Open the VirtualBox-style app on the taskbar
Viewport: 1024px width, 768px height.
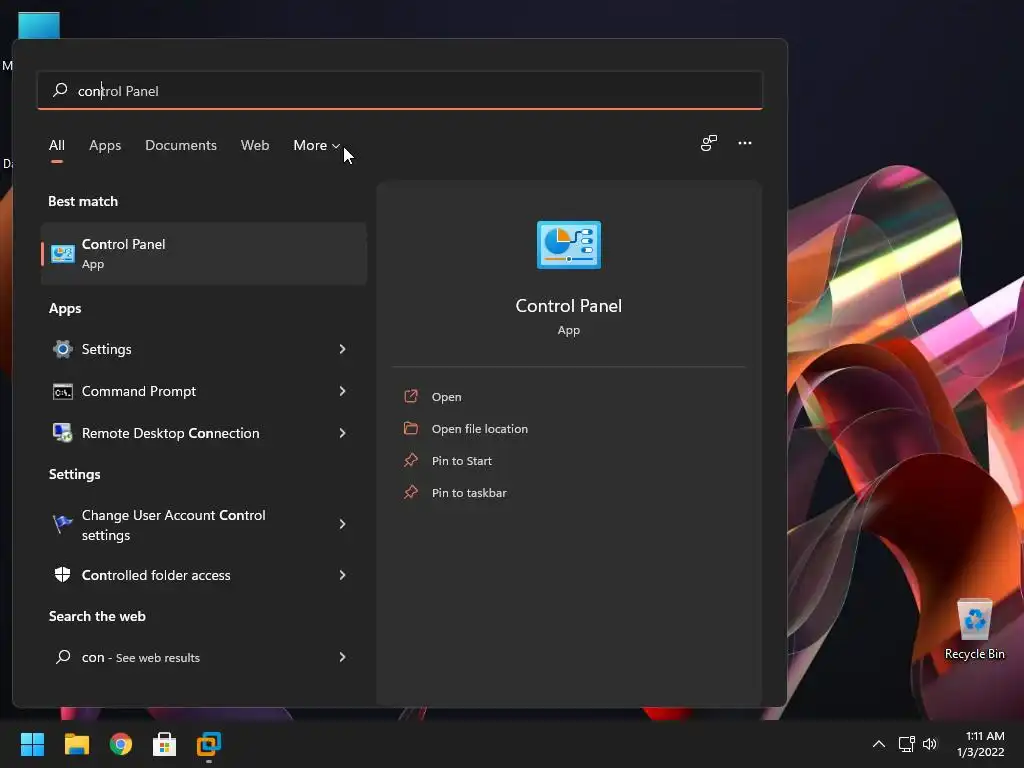pos(209,744)
